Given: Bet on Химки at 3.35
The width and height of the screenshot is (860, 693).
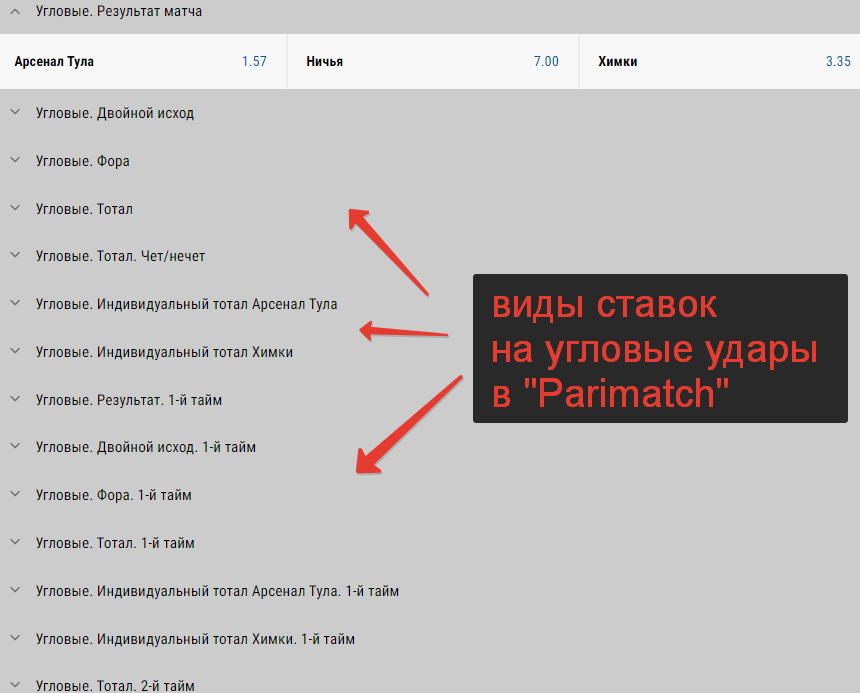Looking at the screenshot, I should point(720,61).
